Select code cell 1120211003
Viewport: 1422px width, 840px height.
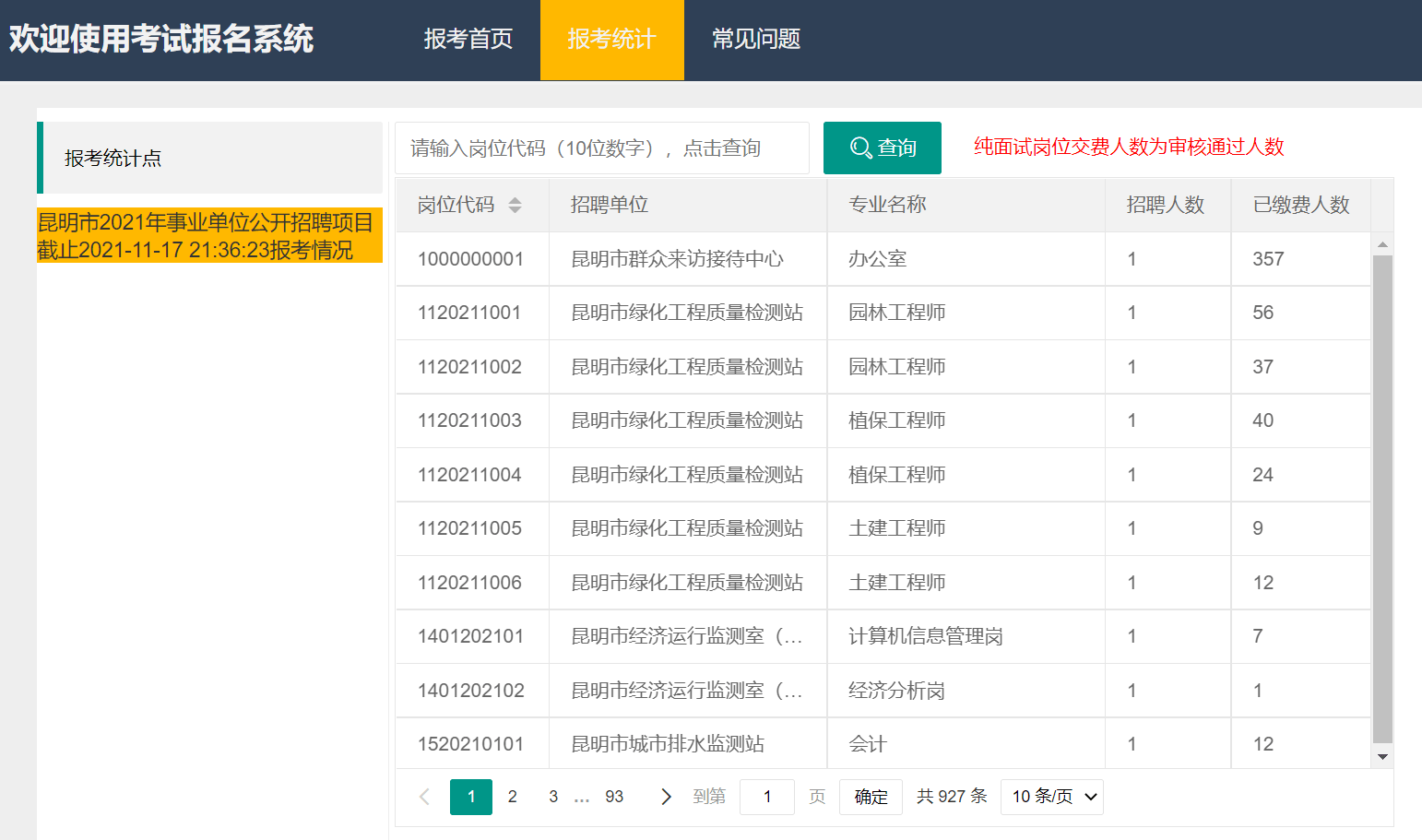tap(472, 420)
